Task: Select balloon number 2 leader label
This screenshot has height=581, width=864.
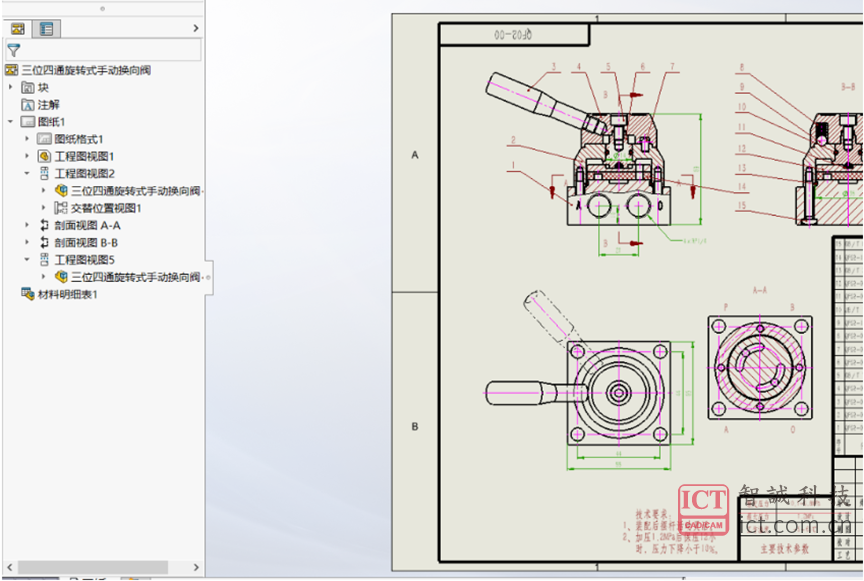Action: tap(513, 140)
